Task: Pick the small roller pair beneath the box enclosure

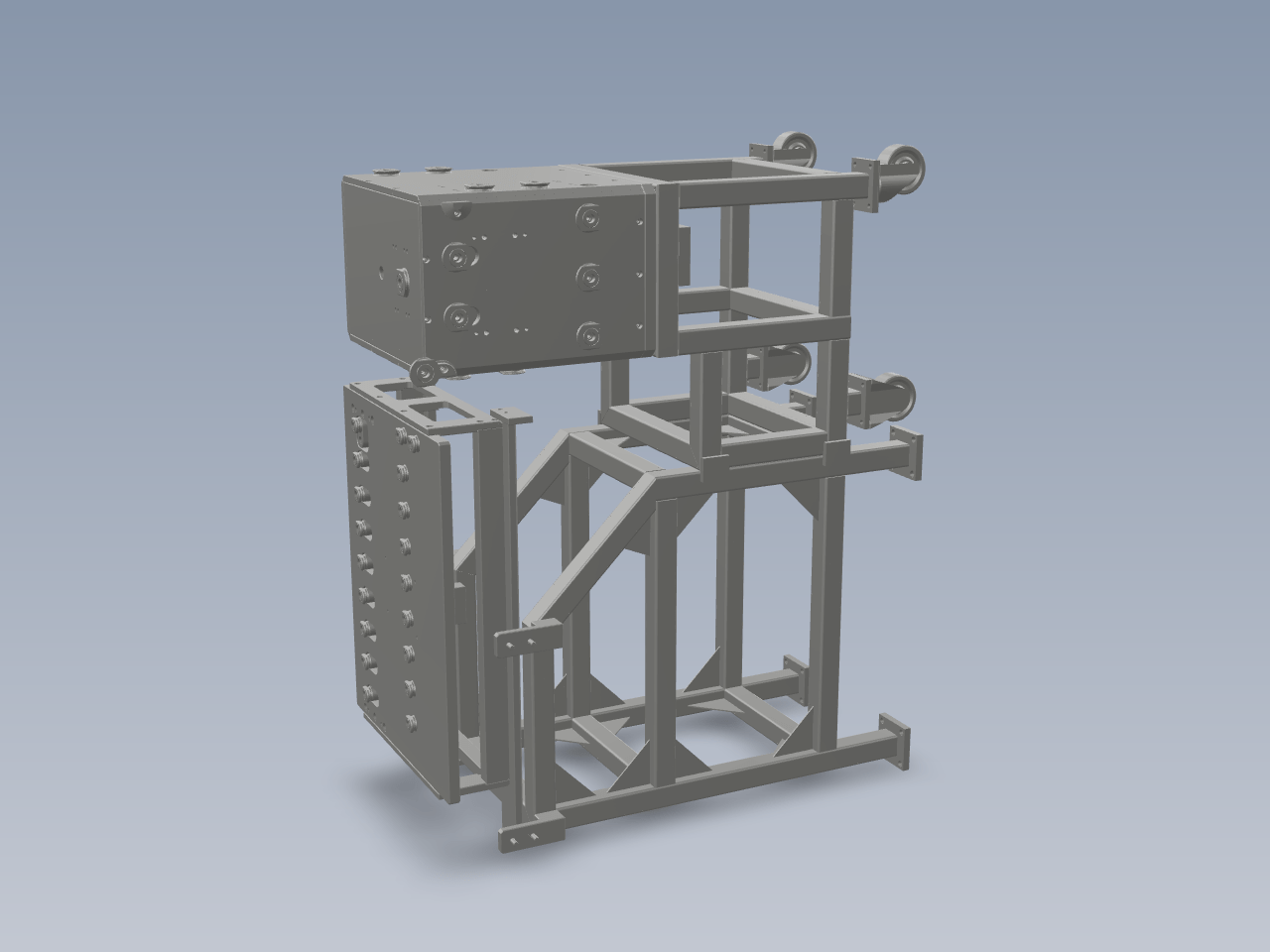Action: tap(434, 371)
